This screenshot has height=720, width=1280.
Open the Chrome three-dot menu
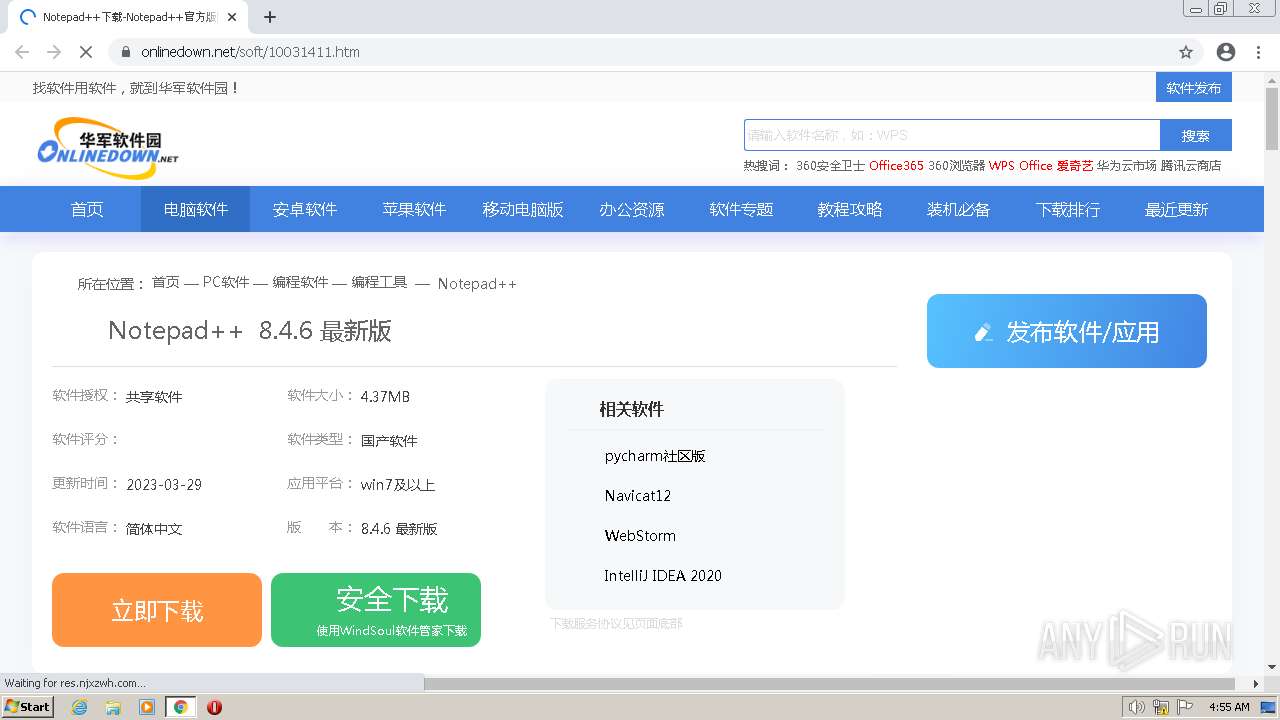click(x=1258, y=52)
